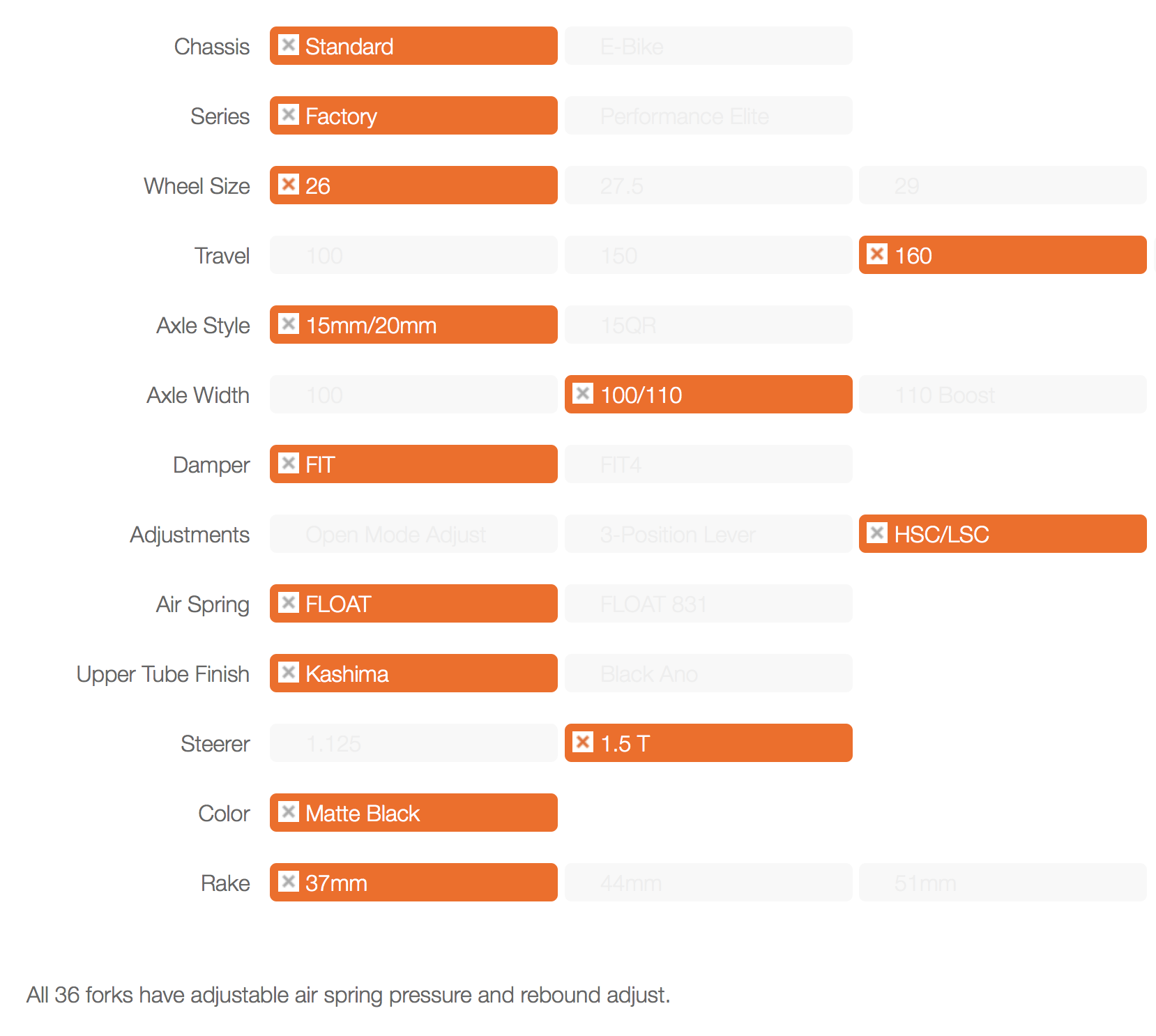
Task: Choose the Black Ano tube finish
Action: pos(708,673)
